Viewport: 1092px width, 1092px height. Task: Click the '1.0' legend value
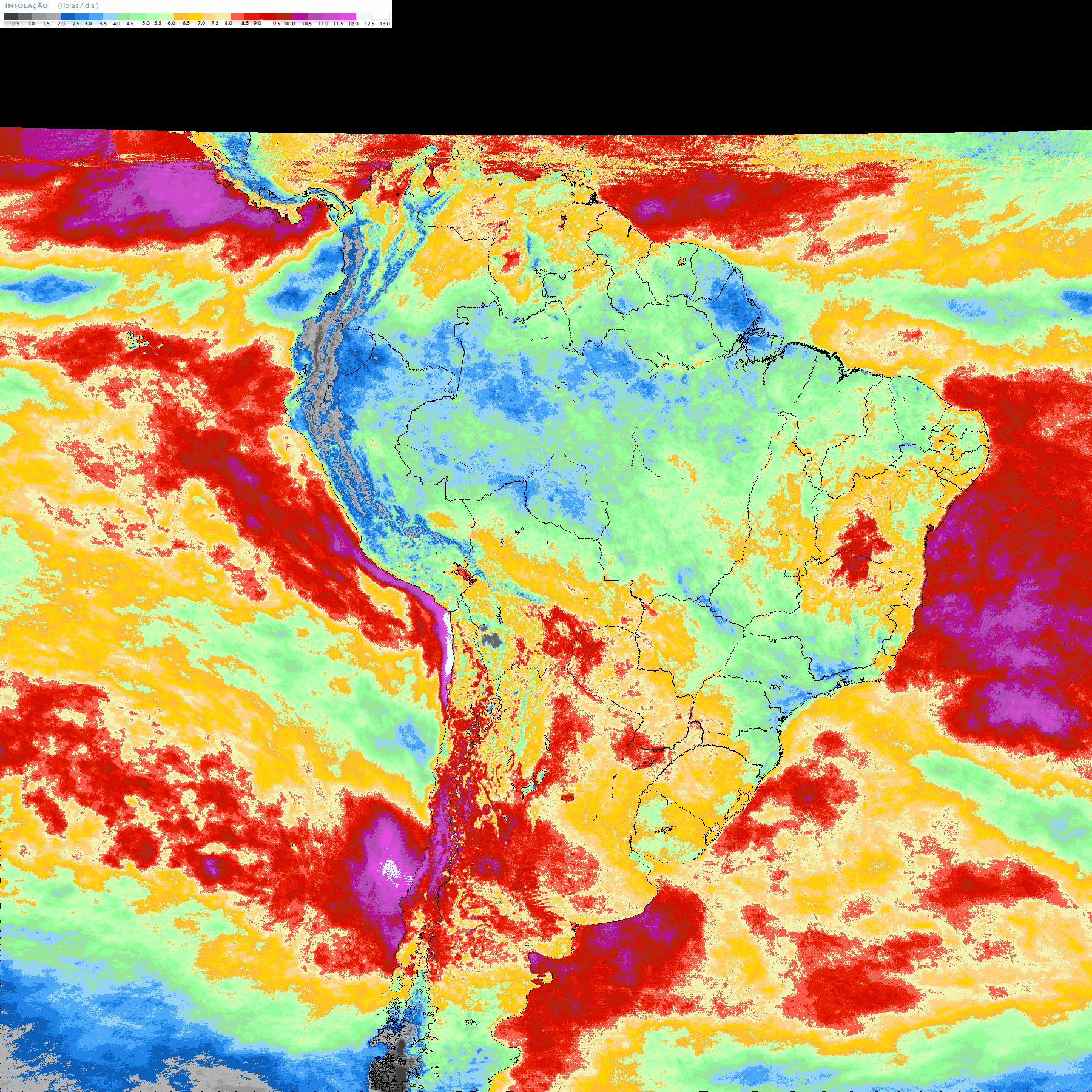31,24
